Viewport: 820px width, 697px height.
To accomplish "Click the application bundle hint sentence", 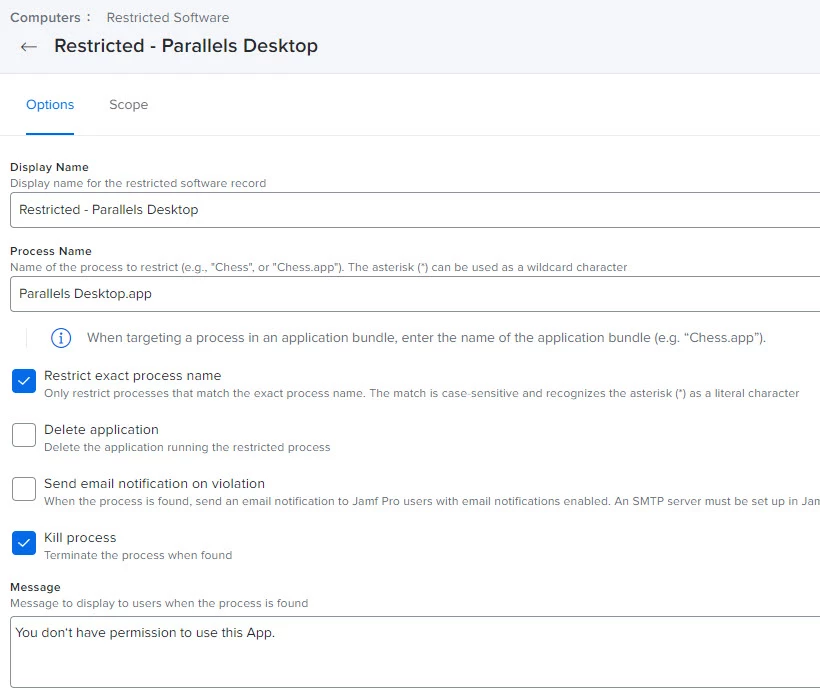I will (x=426, y=338).
